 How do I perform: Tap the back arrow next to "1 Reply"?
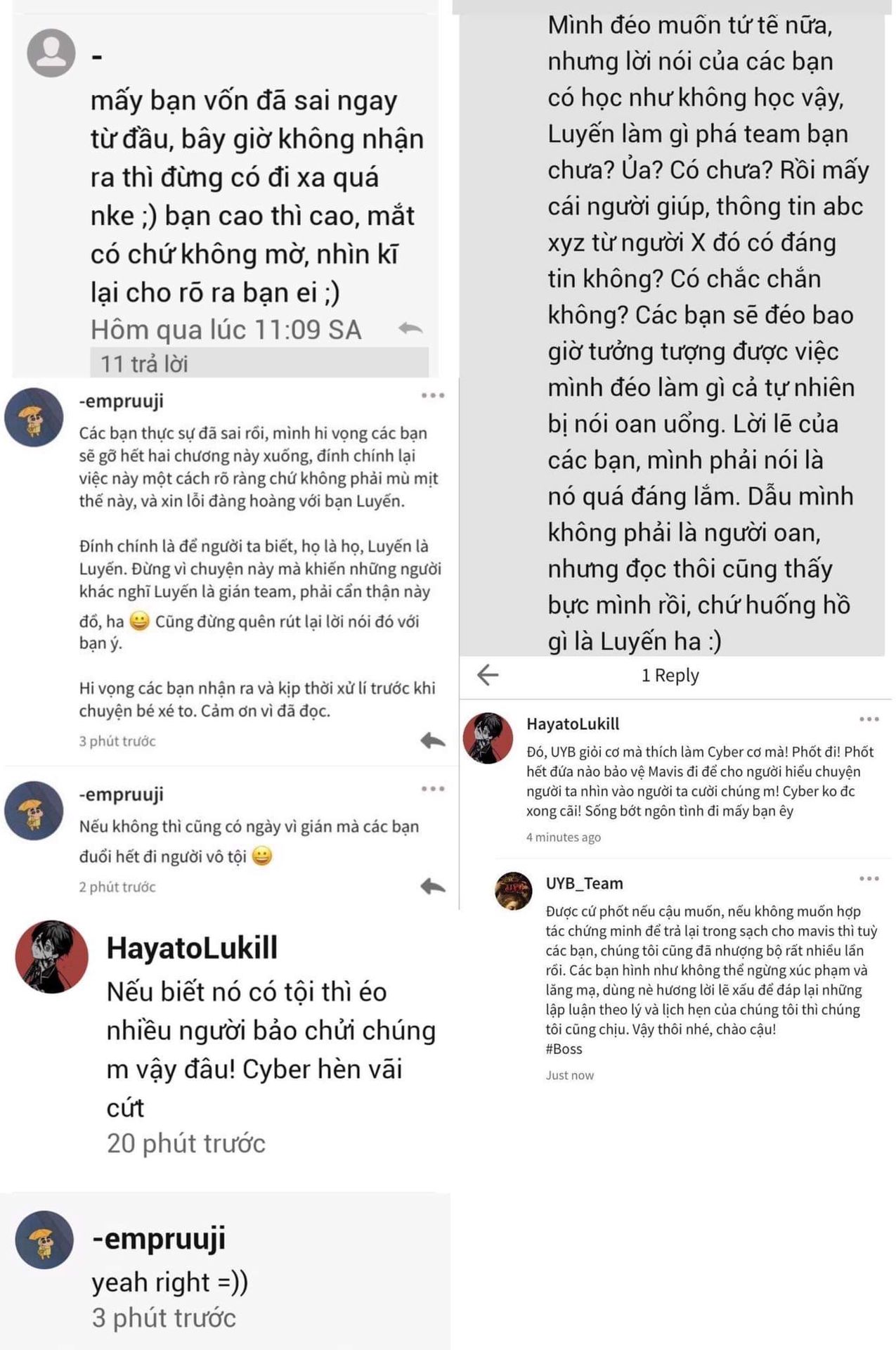tap(488, 675)
